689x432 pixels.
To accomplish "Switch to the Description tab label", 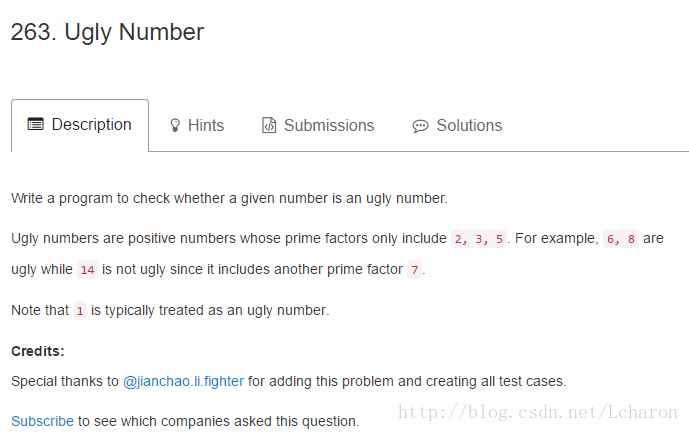I will click(91, 125).
